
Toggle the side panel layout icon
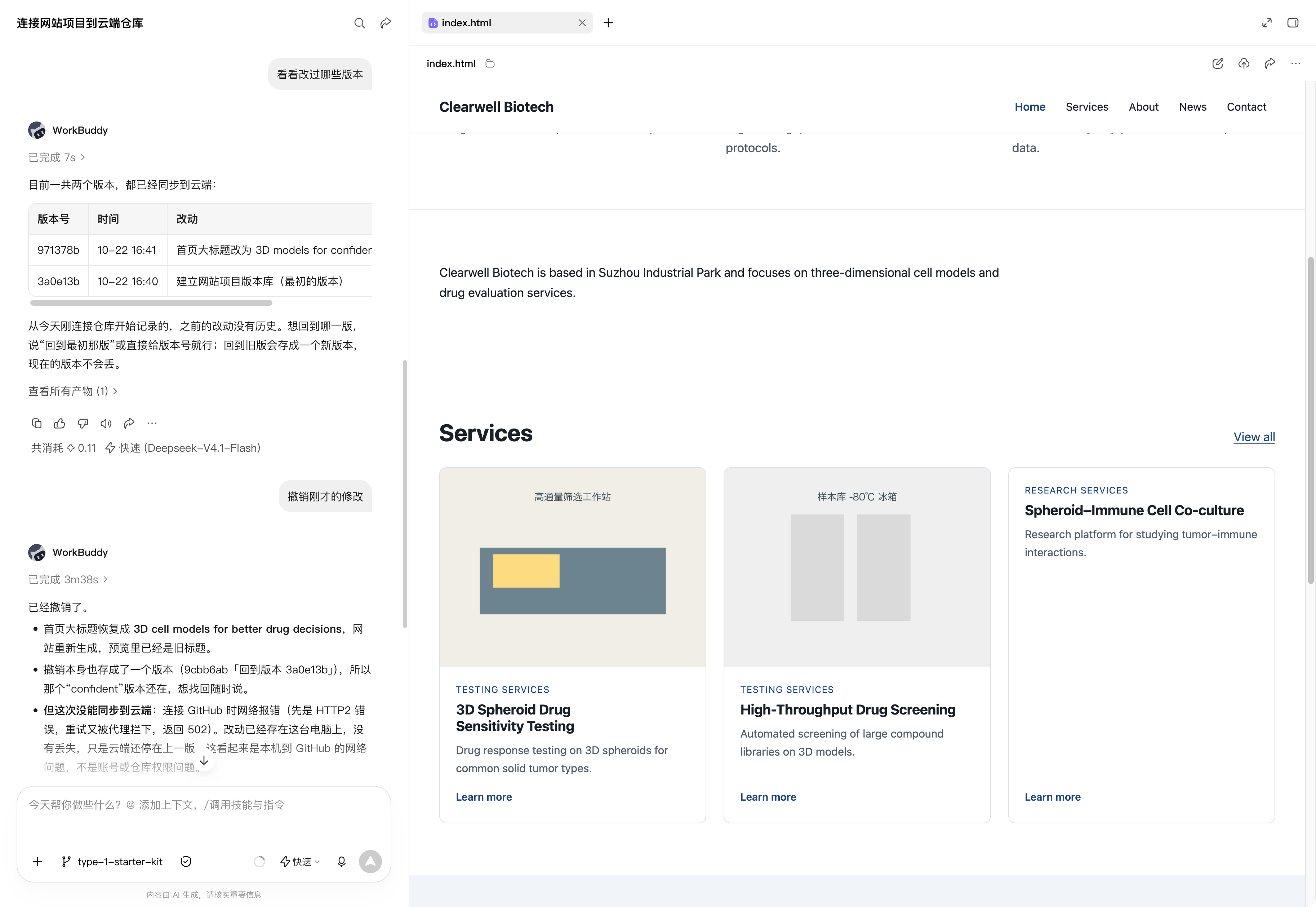[1293, 23]
